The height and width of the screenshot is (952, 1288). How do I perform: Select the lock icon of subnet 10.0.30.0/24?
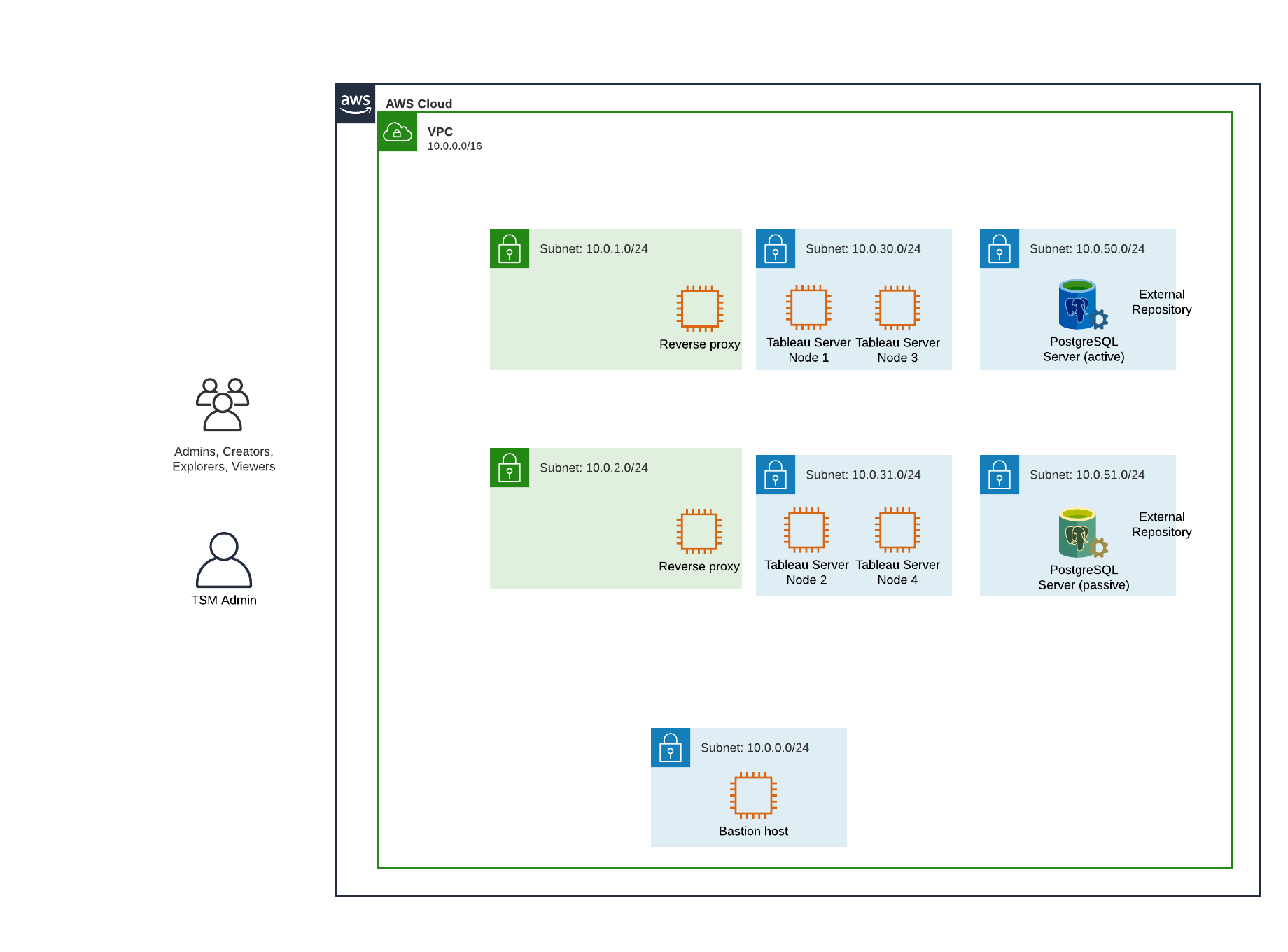pyautogui.click(x=776, y=248)
